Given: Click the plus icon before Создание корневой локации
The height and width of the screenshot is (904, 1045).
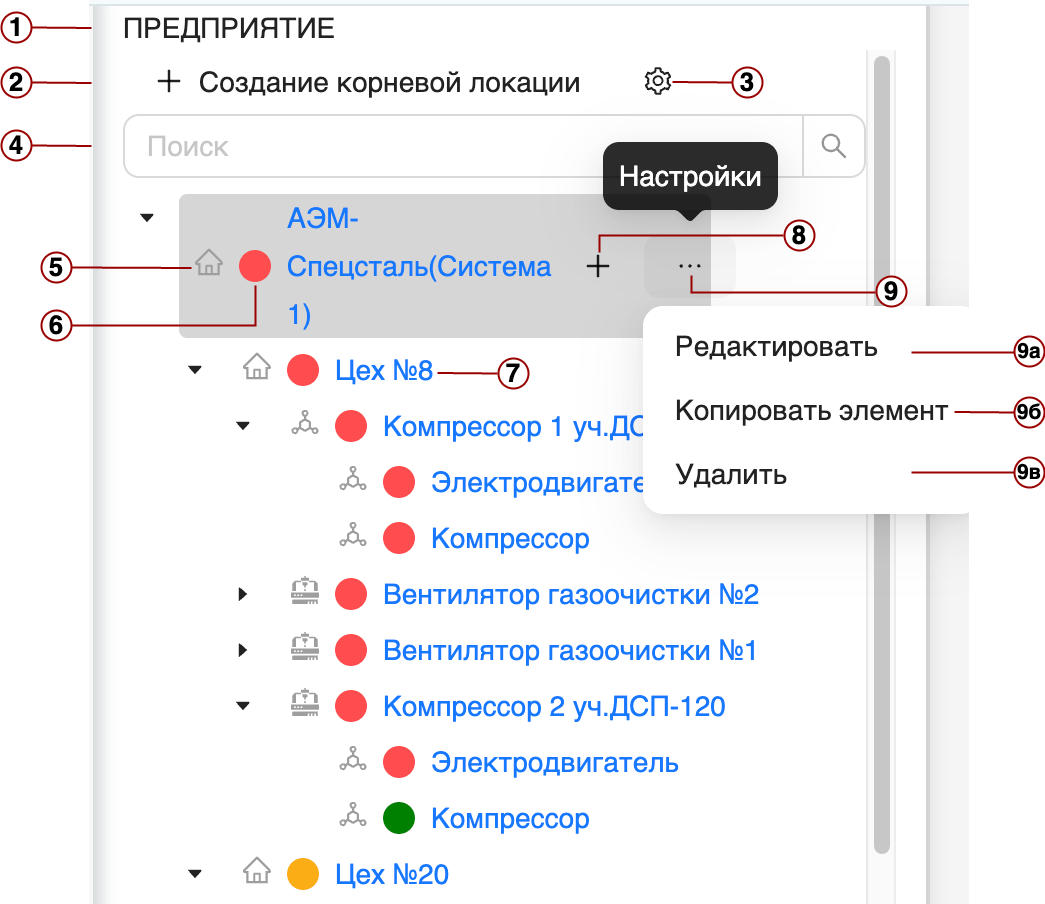Looking at the screenshot, I should click(x=171, y=82).
